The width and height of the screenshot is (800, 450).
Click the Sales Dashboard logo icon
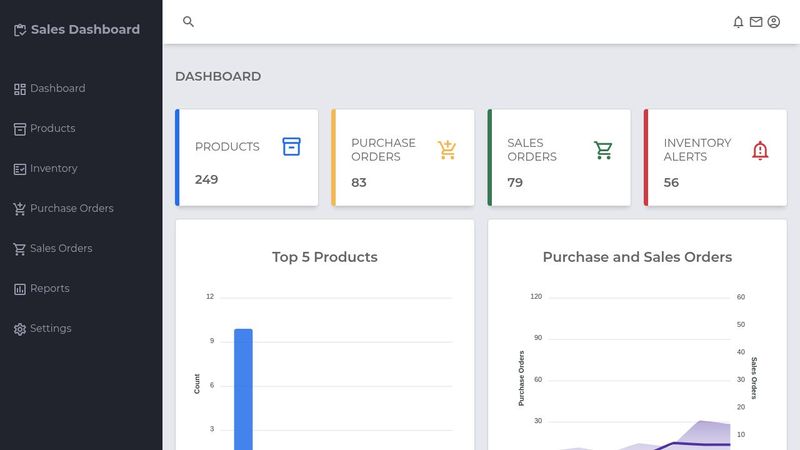(20, 30)
